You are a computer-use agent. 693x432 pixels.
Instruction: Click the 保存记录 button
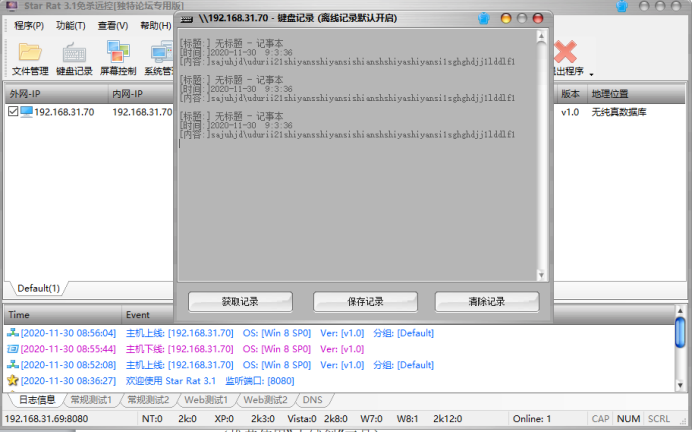point(365,302)
